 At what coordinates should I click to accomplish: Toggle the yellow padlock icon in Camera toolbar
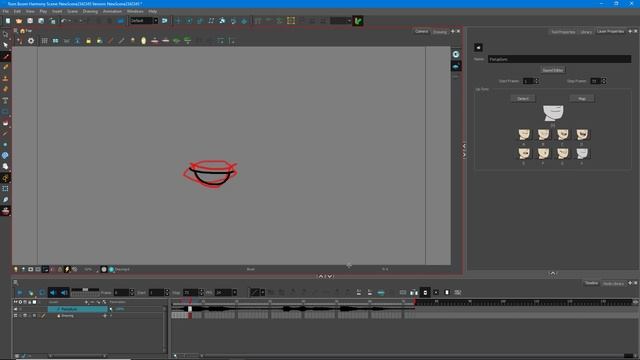tap(89, 41)
